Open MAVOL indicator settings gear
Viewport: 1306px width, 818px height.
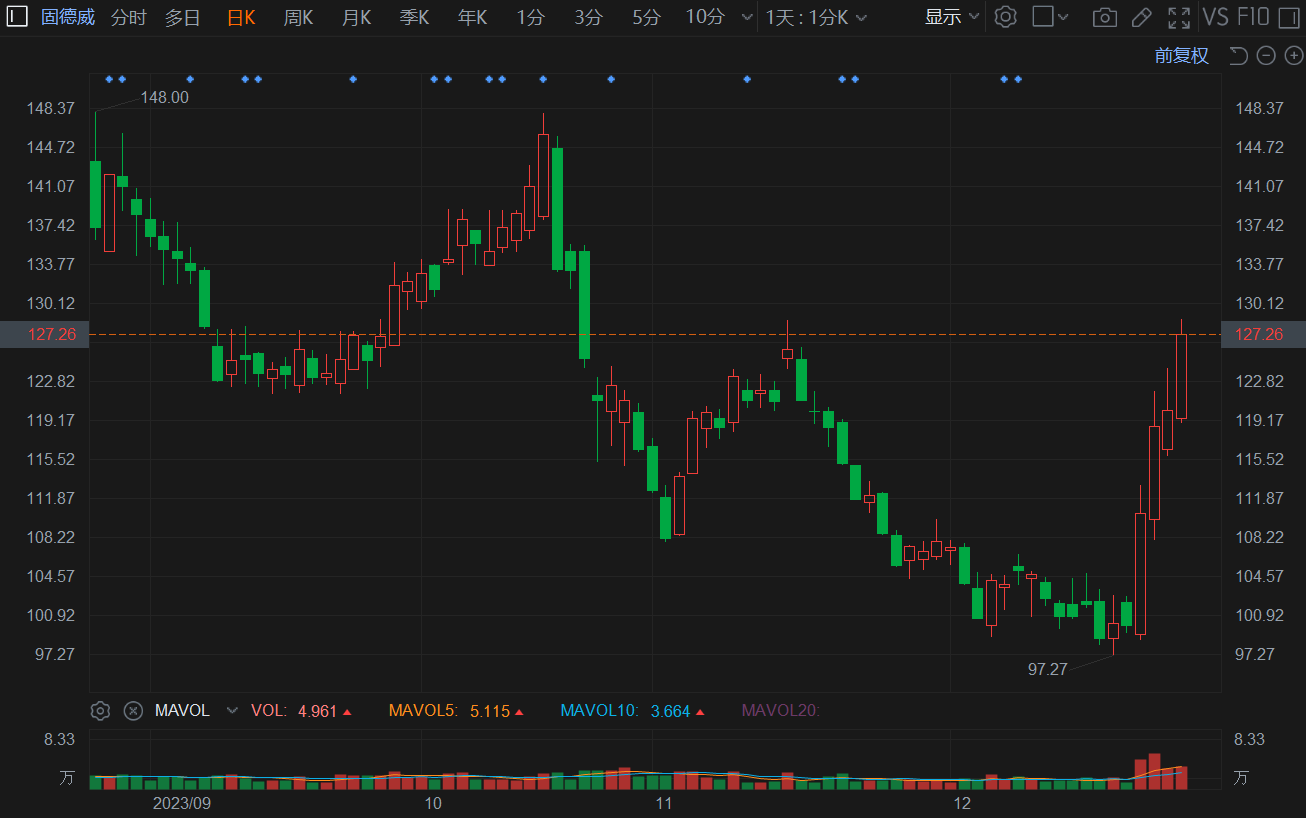point(100,711)
